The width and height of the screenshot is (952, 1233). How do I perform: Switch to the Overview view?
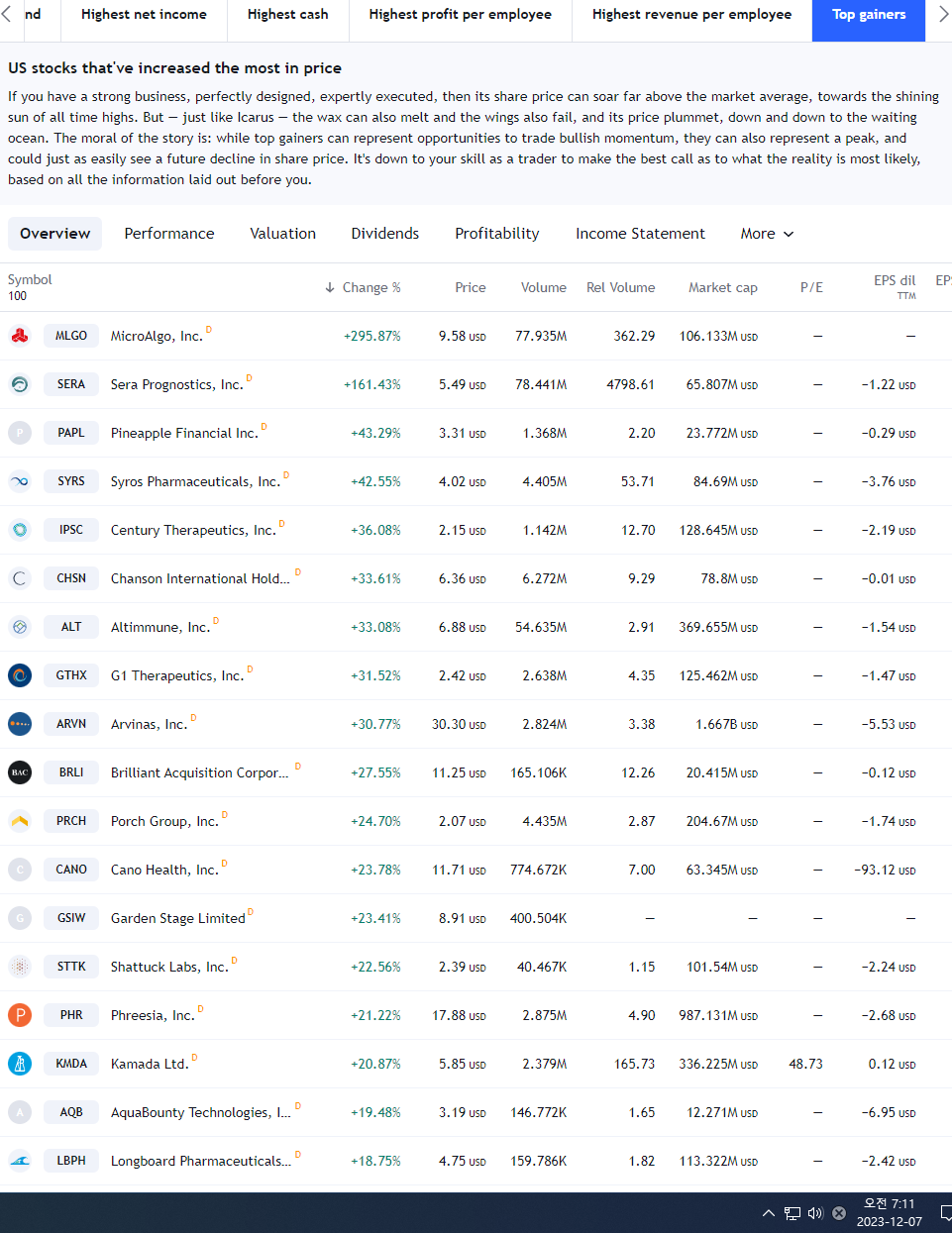(x=55, y=234)
